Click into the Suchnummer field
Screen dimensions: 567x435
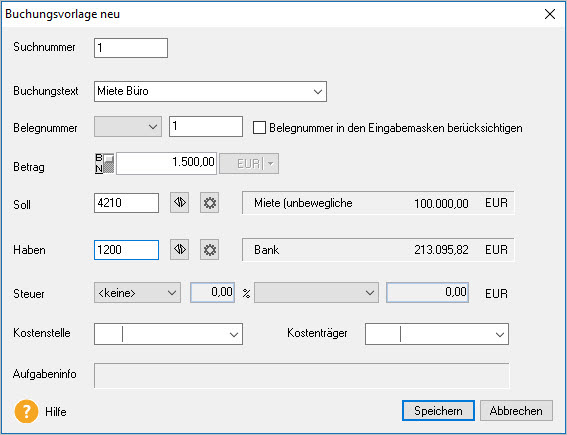[131, 48]
